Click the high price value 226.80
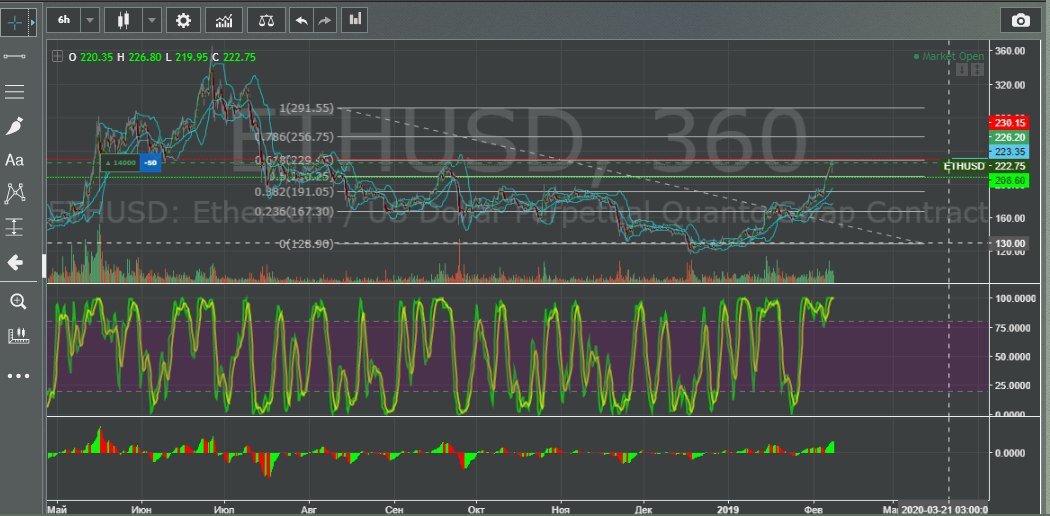Image resolution: width=1050 pixels, height=516 pixels. pyautogui.click(x=144, y=58)
